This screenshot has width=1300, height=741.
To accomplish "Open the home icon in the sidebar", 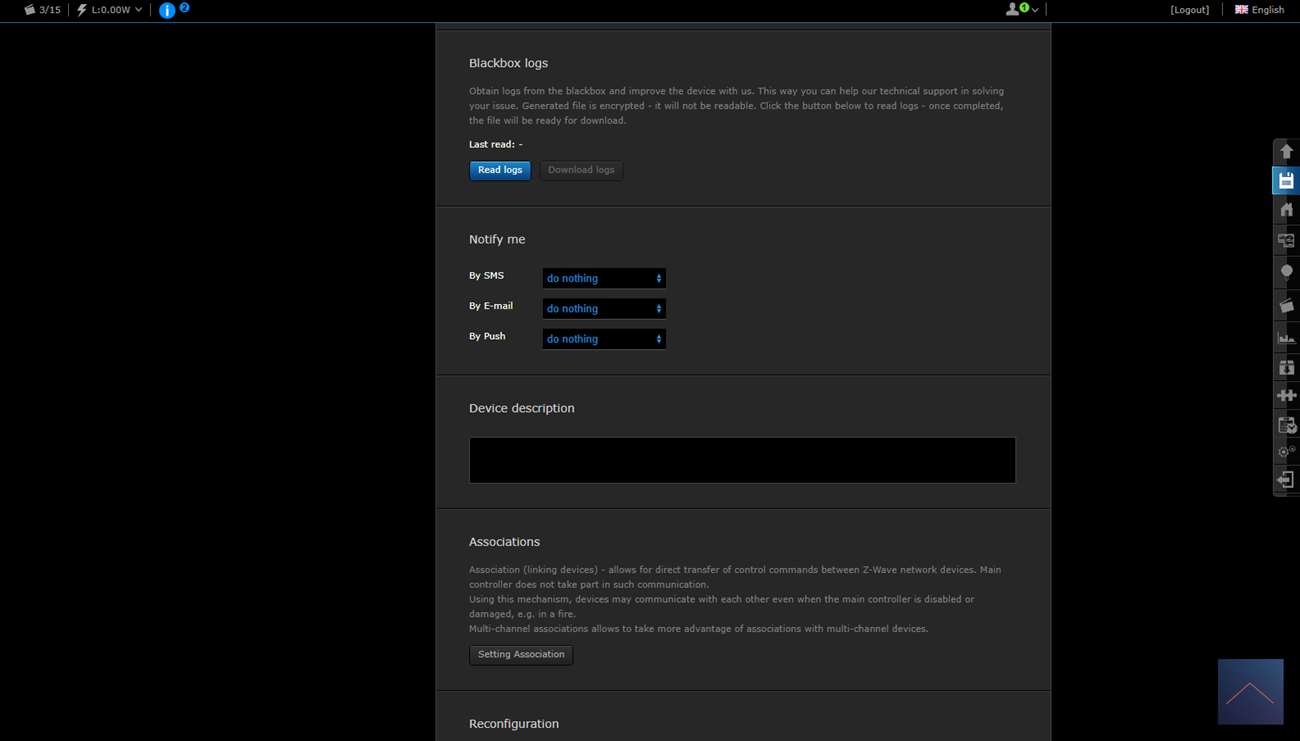I will click(x=1286, y=210).
